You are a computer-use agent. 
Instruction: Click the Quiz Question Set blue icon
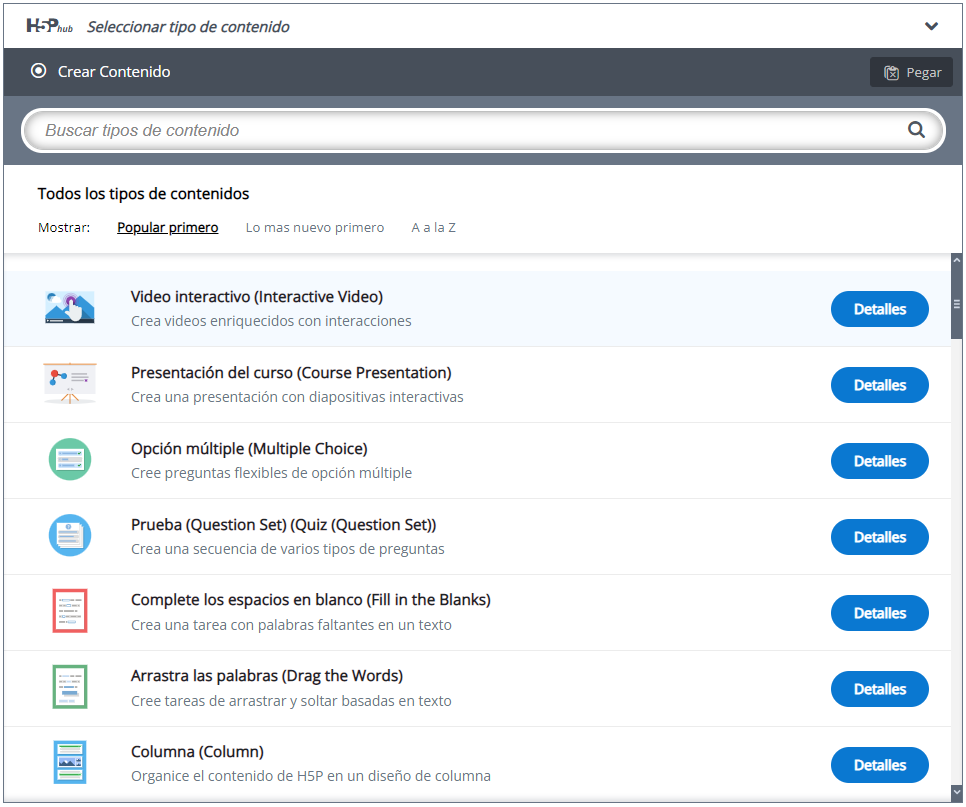(x=70, y=536)
